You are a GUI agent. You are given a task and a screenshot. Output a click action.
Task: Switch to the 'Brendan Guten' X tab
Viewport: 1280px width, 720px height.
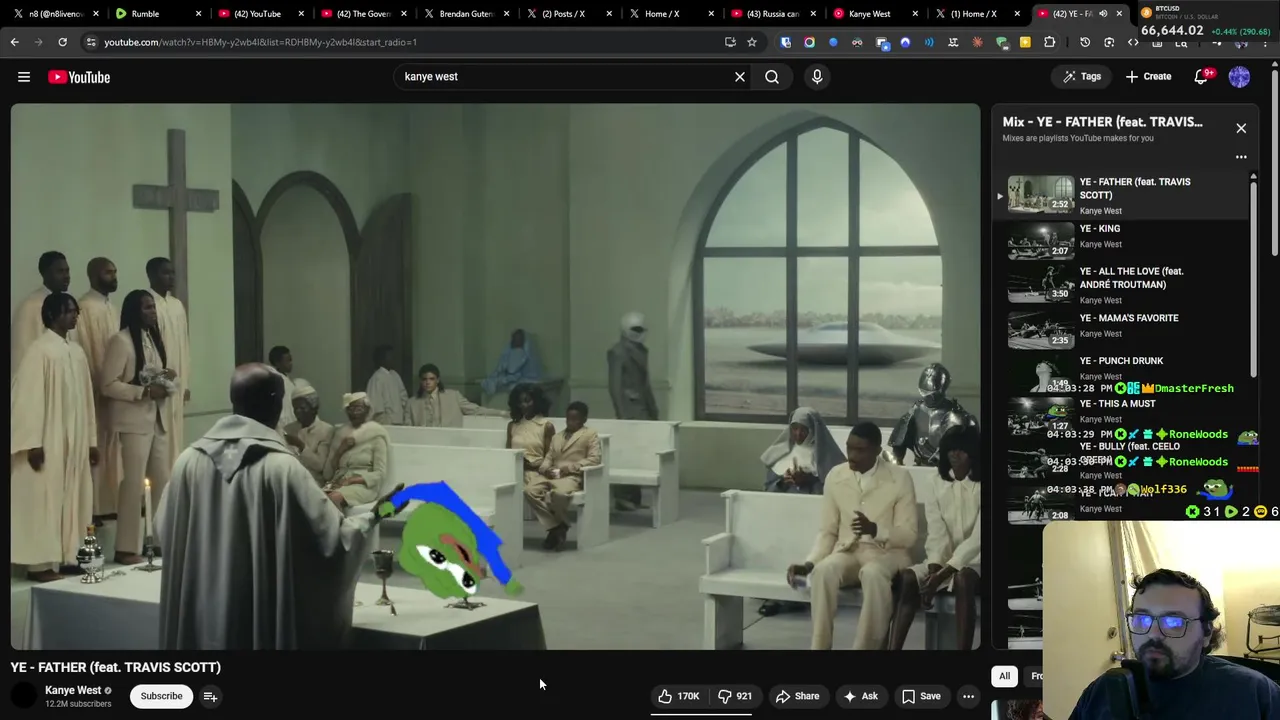466,14
